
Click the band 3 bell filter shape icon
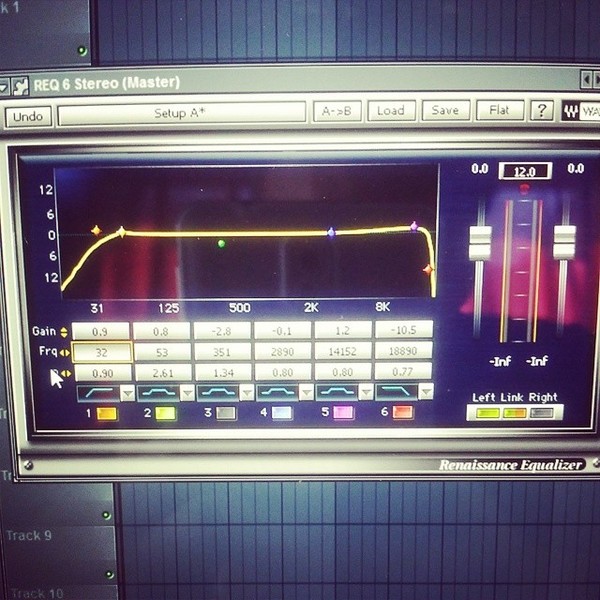[218, 393]
